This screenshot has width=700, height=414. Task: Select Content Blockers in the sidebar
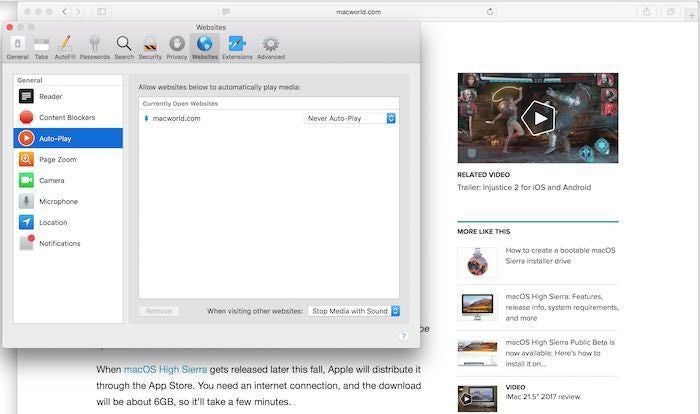click(x=68, y=117)
